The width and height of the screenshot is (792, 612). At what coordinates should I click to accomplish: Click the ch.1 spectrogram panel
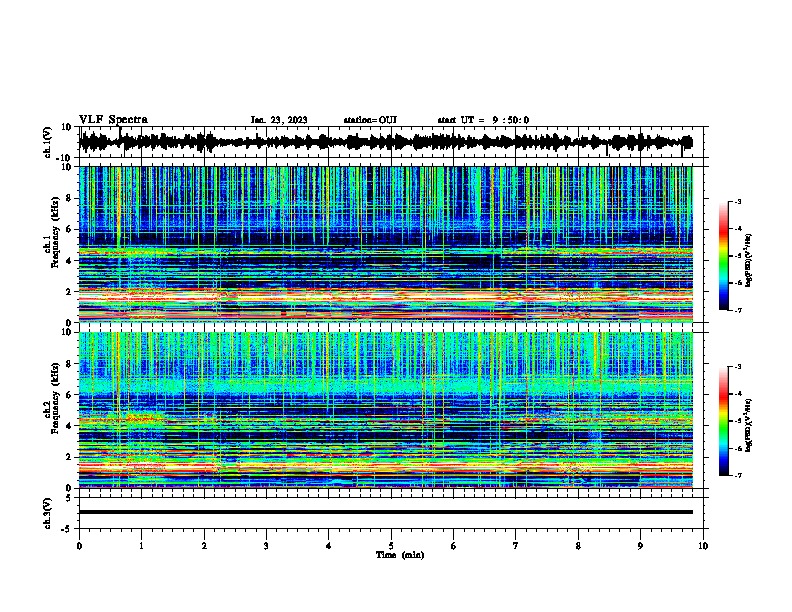pos(386,244)
